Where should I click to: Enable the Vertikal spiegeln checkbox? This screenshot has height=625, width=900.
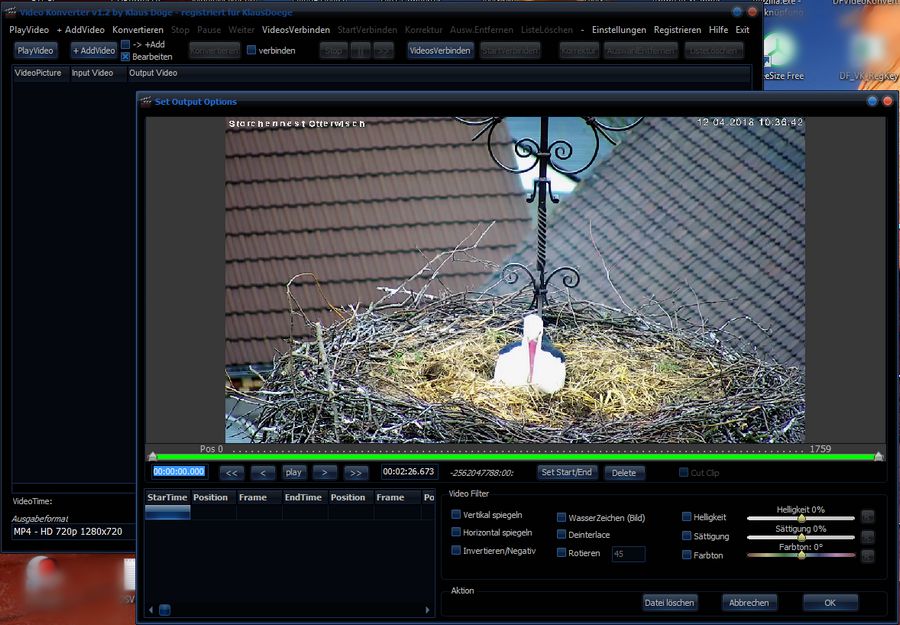456,515
